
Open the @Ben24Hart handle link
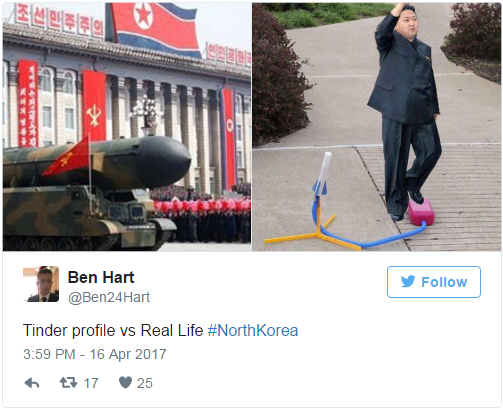tap(109, 297)
